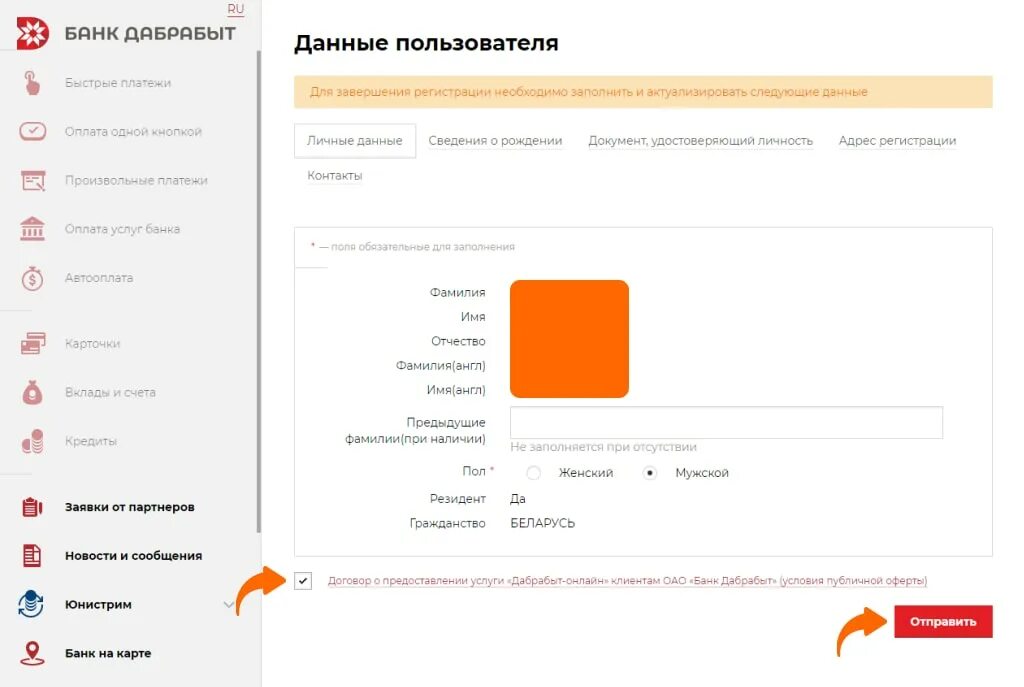The width and height of the screenshot is (1024, 687).
Task: Click Автооплата menu label
Action: click(99, 278)
